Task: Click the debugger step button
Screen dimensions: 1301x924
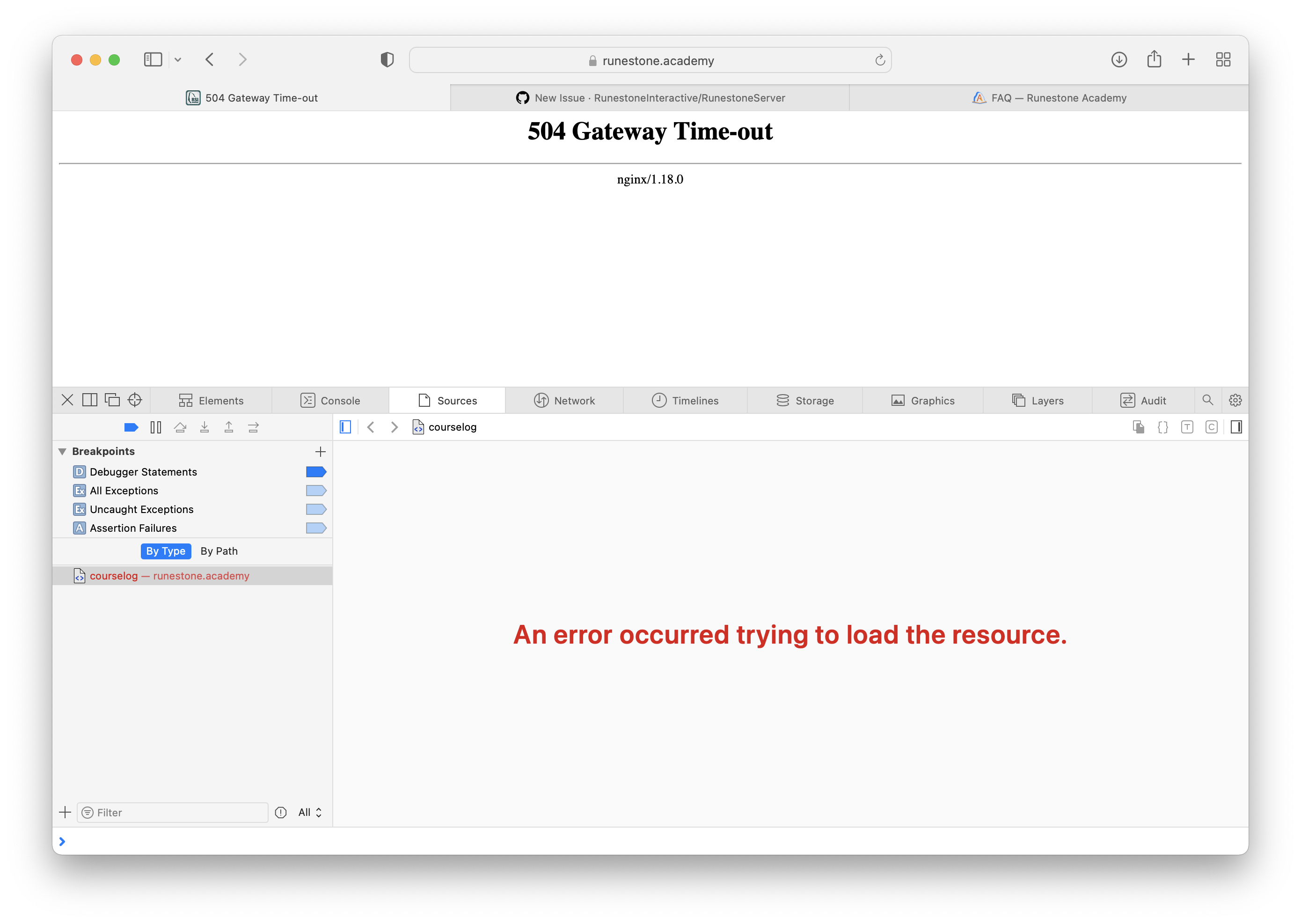Action: [x=254, y=427]
